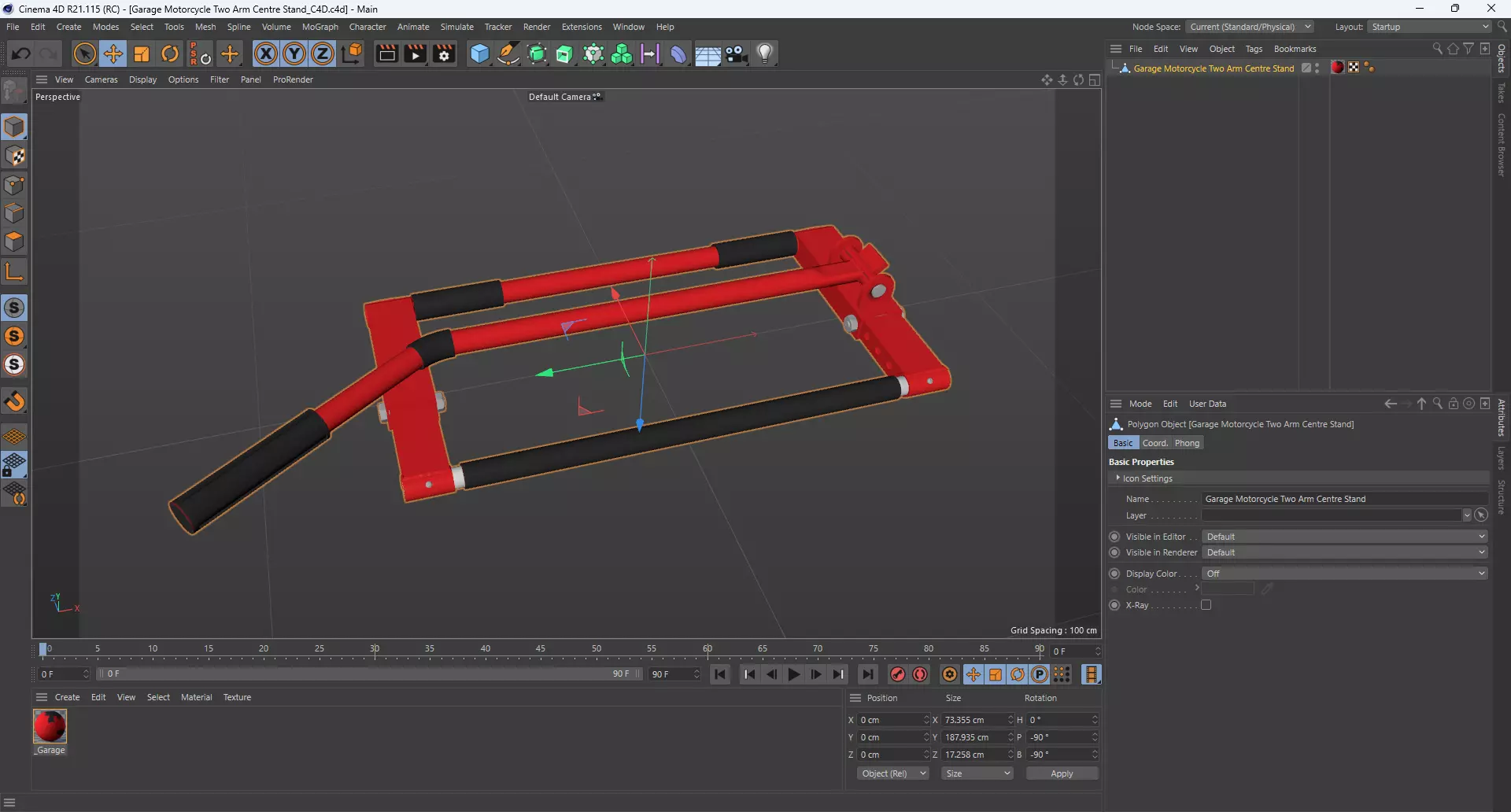Image resolution: width=1511 pixels, height=812 pixels.
Task: Open Object (Rel) coordinate dropdown
Action: [x=893, y=773]
